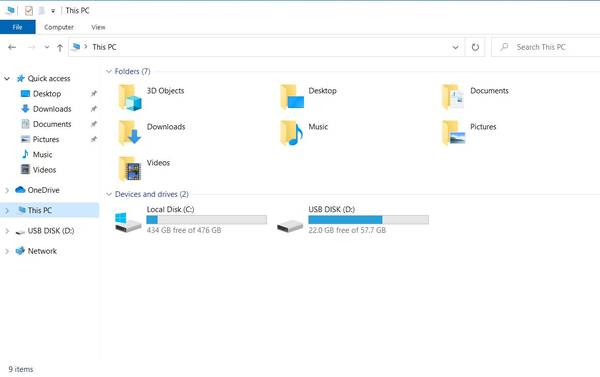Select Pictures in Quick access
Screen dimensions: 600x377
(x=46, y=139)
